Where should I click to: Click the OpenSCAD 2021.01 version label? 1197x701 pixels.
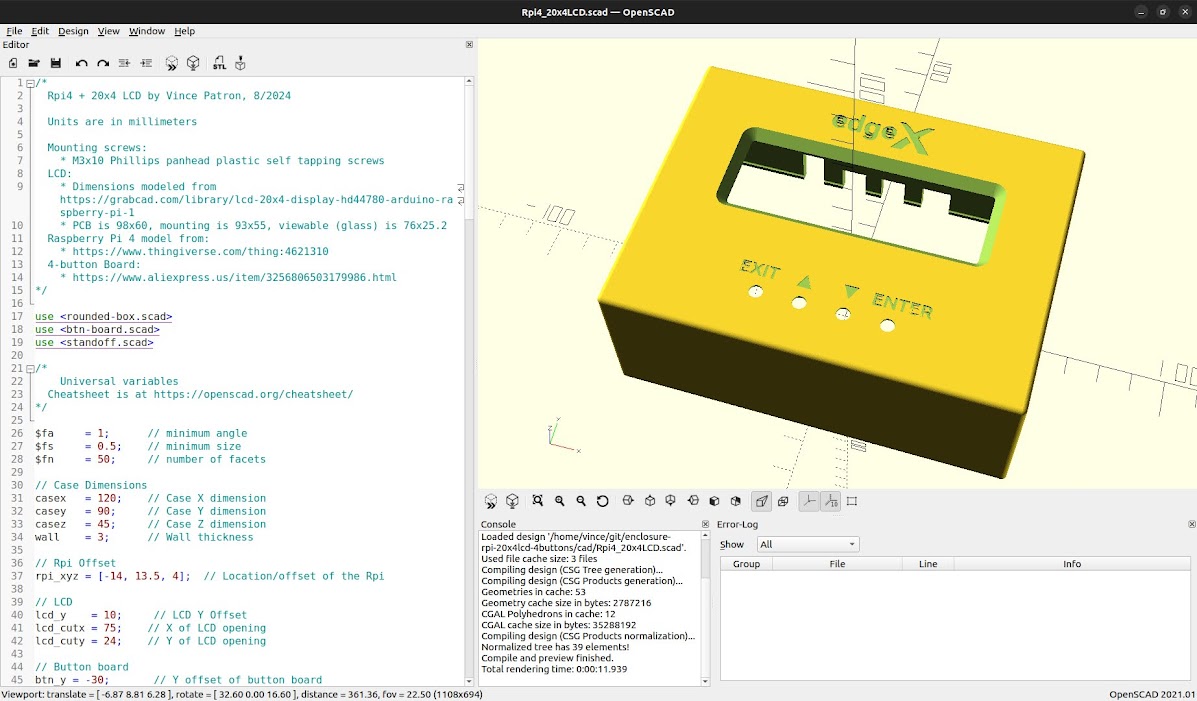(1151, 694)
